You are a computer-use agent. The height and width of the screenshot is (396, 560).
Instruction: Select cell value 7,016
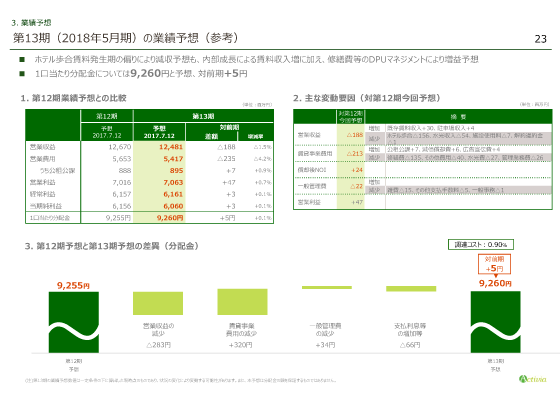(x=122, y=182)
